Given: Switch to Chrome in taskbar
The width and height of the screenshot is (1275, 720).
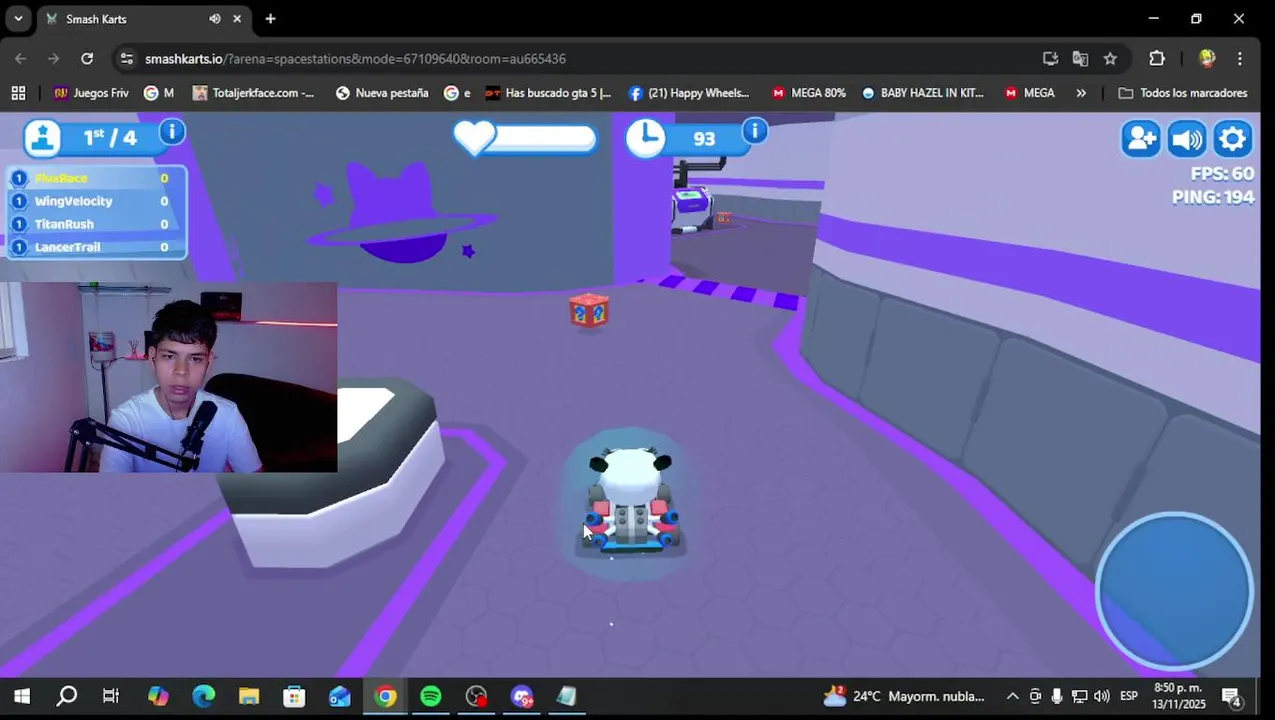Looking at the screenshot, I should click(x=385, y=697).
